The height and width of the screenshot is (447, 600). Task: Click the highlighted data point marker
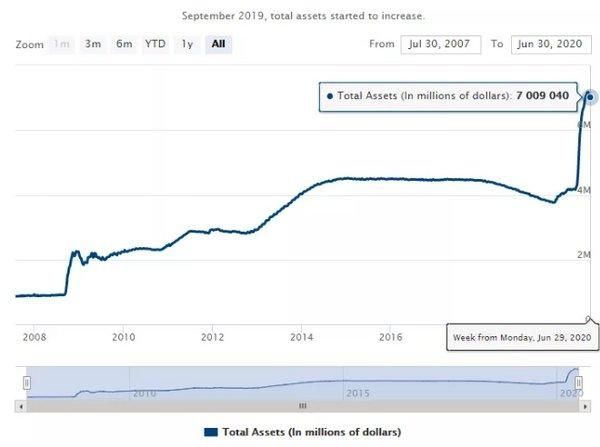coord(591,97)
